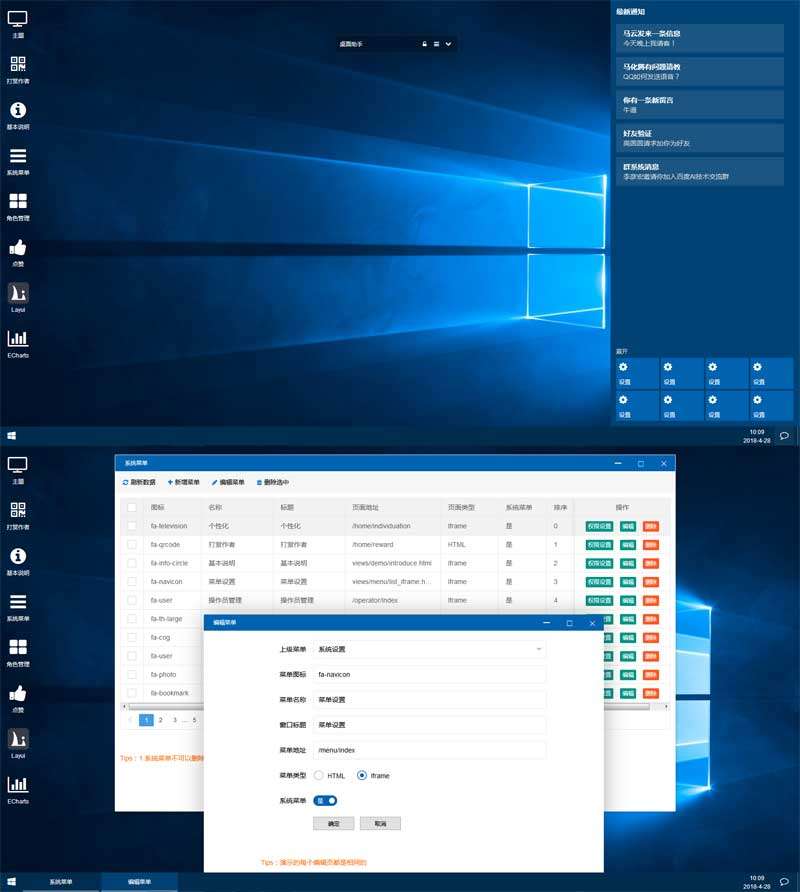Open 基本说明 via the info sidebar icon

17,112
